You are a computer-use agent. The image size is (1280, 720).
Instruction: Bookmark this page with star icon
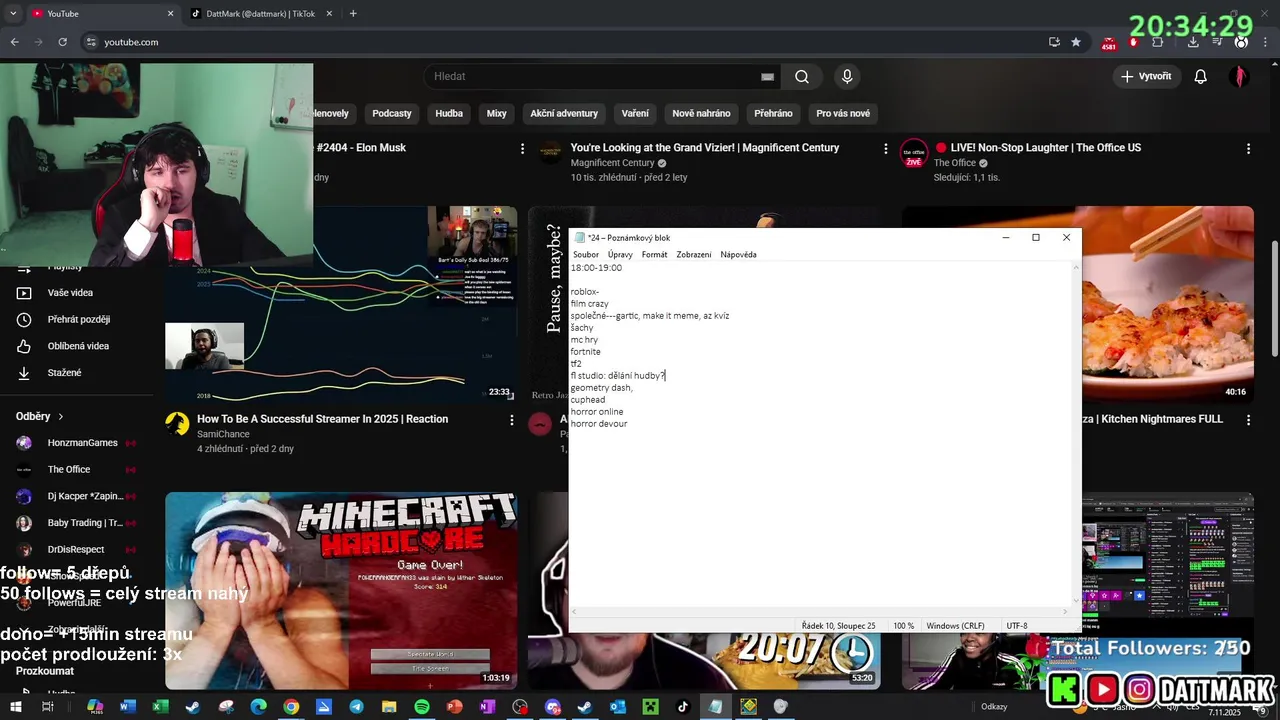(1076, 42)
